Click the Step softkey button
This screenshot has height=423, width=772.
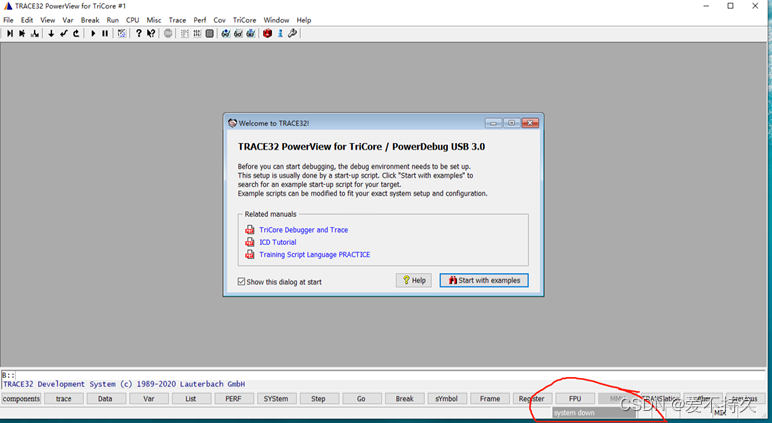pyautogui.click(x=319, y=398)
